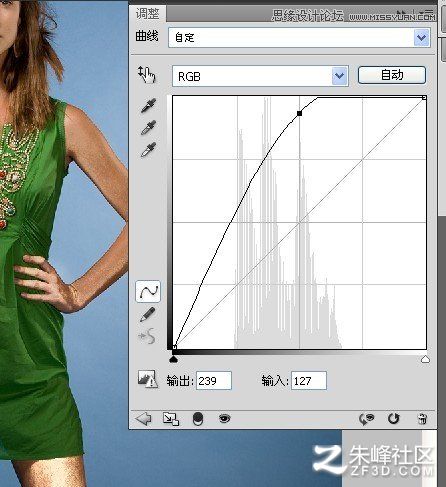This screenshot has height=487, width=446.
Task: Select the on-image targeted adjustment hand tool
Action: [147, 74]
